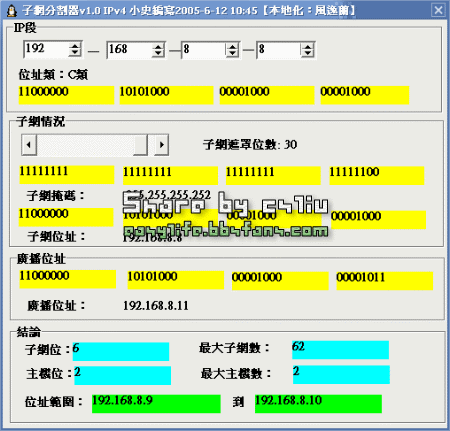450x431 pixels.
Task: Click third subnet mask binary 11111111
Action: (x=273, y=175)
